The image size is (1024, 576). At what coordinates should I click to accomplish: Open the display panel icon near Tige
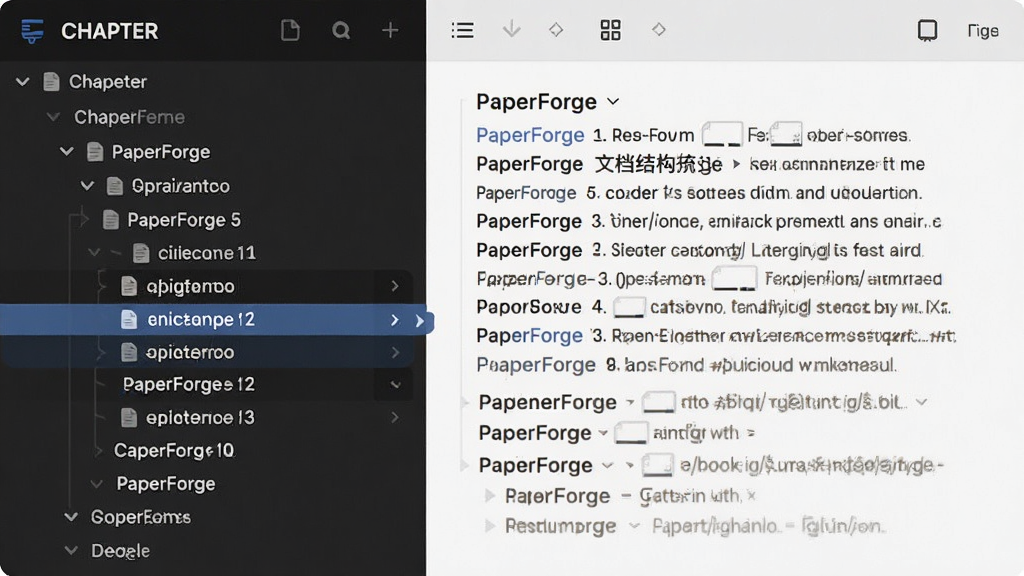click(927, 30)
